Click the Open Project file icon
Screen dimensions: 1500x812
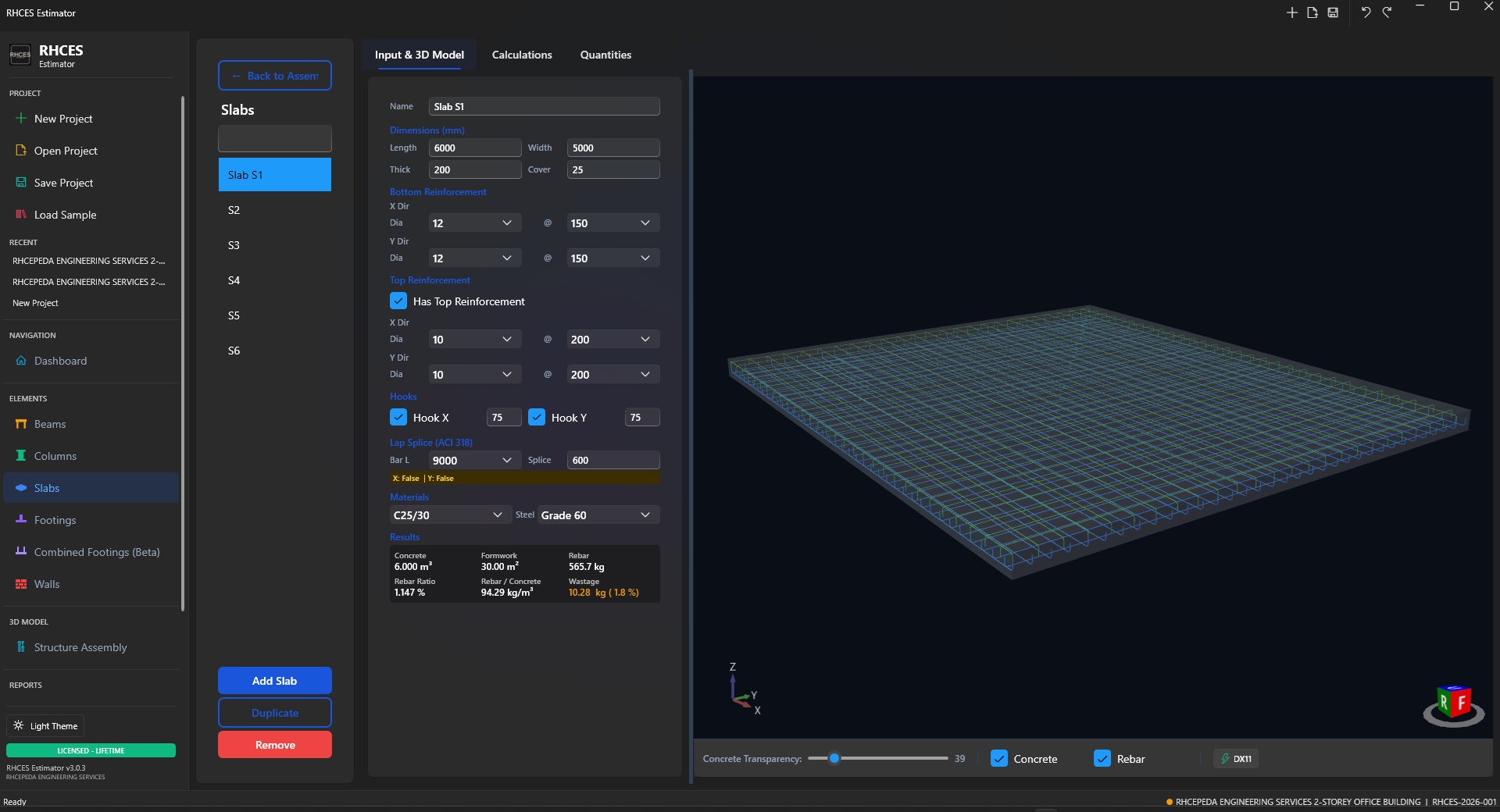click(x=21, y=150)
